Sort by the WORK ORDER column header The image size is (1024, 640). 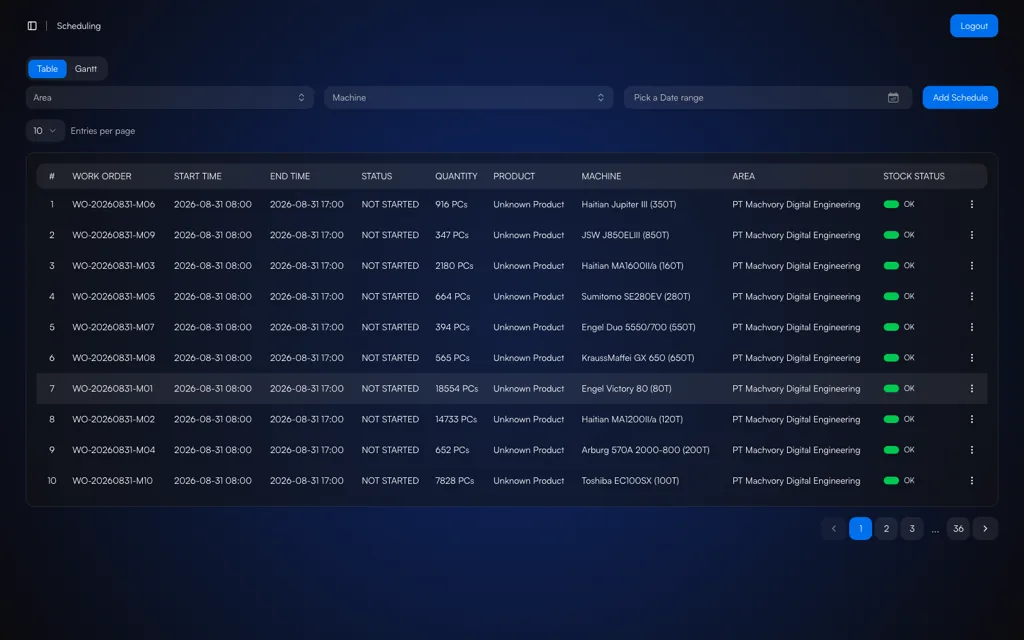[101, 176]
